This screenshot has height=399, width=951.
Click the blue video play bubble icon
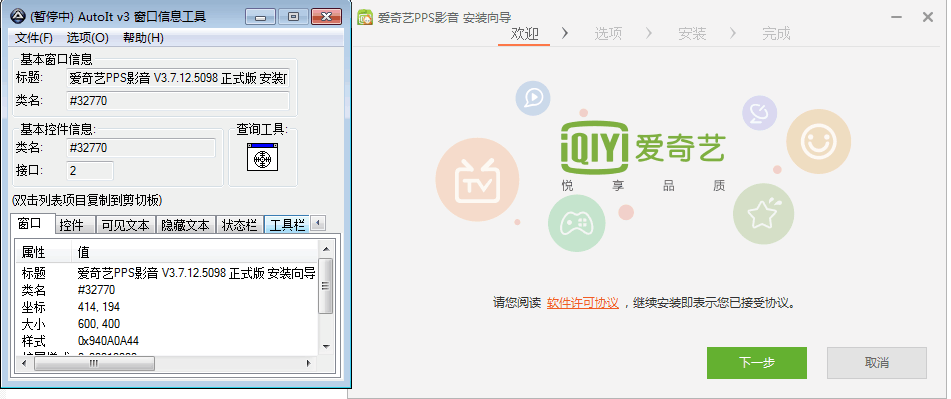point(533,98)
